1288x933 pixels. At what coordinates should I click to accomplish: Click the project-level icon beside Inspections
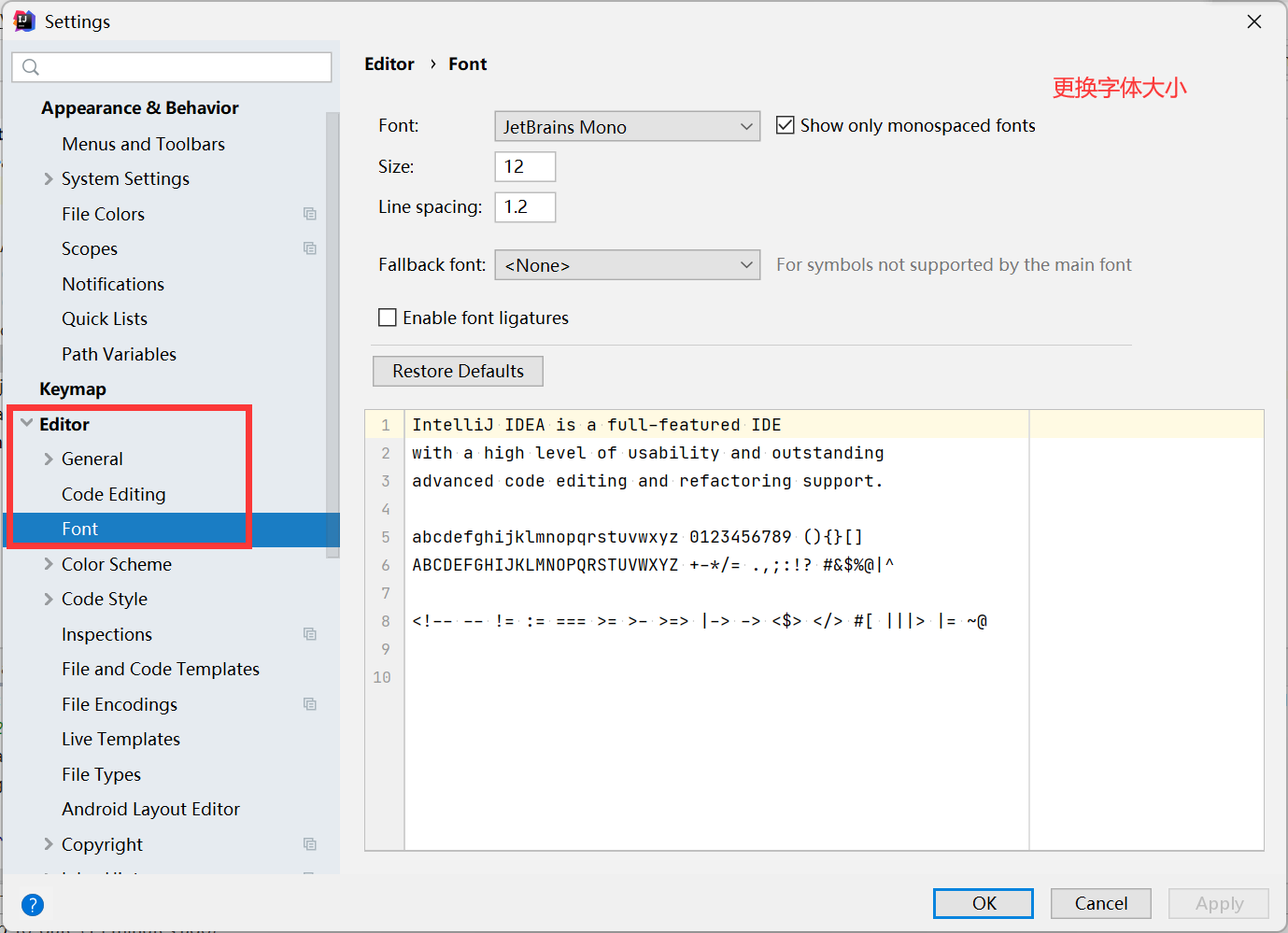point(310,634)
